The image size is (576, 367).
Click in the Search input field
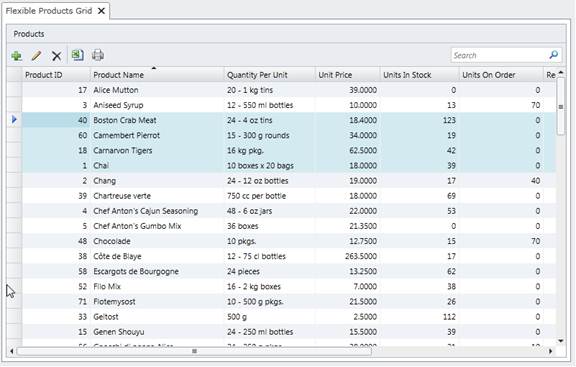pos(500,55)
